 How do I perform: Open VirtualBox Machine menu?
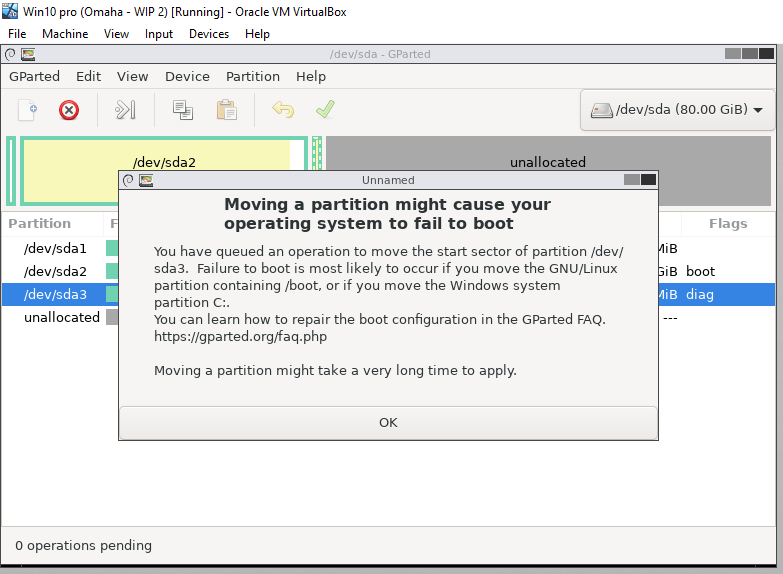(65, 34)
